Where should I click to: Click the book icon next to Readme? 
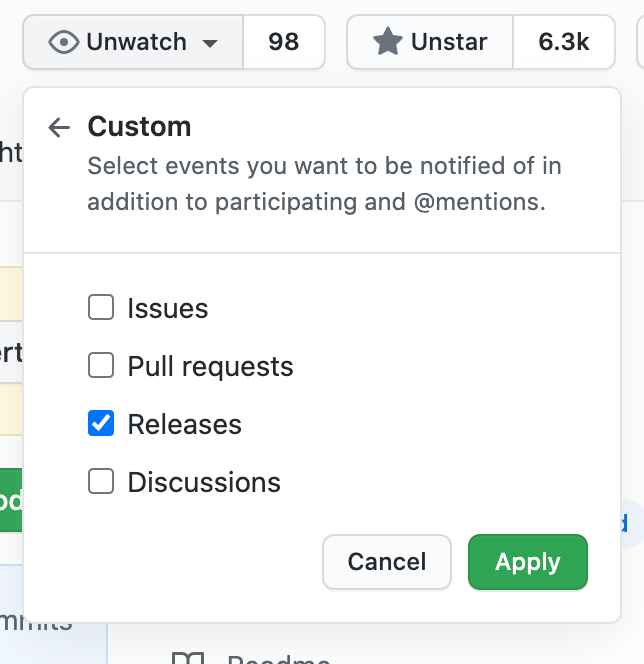tap(188, 658)
